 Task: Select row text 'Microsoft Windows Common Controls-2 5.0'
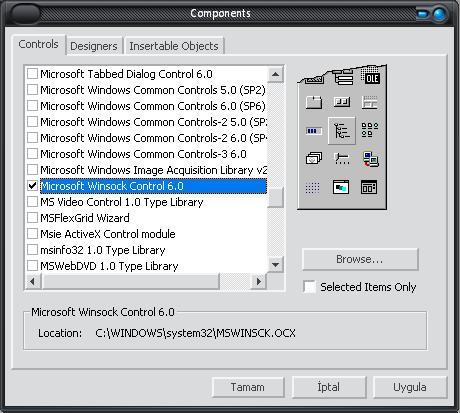tap(153, 122)
